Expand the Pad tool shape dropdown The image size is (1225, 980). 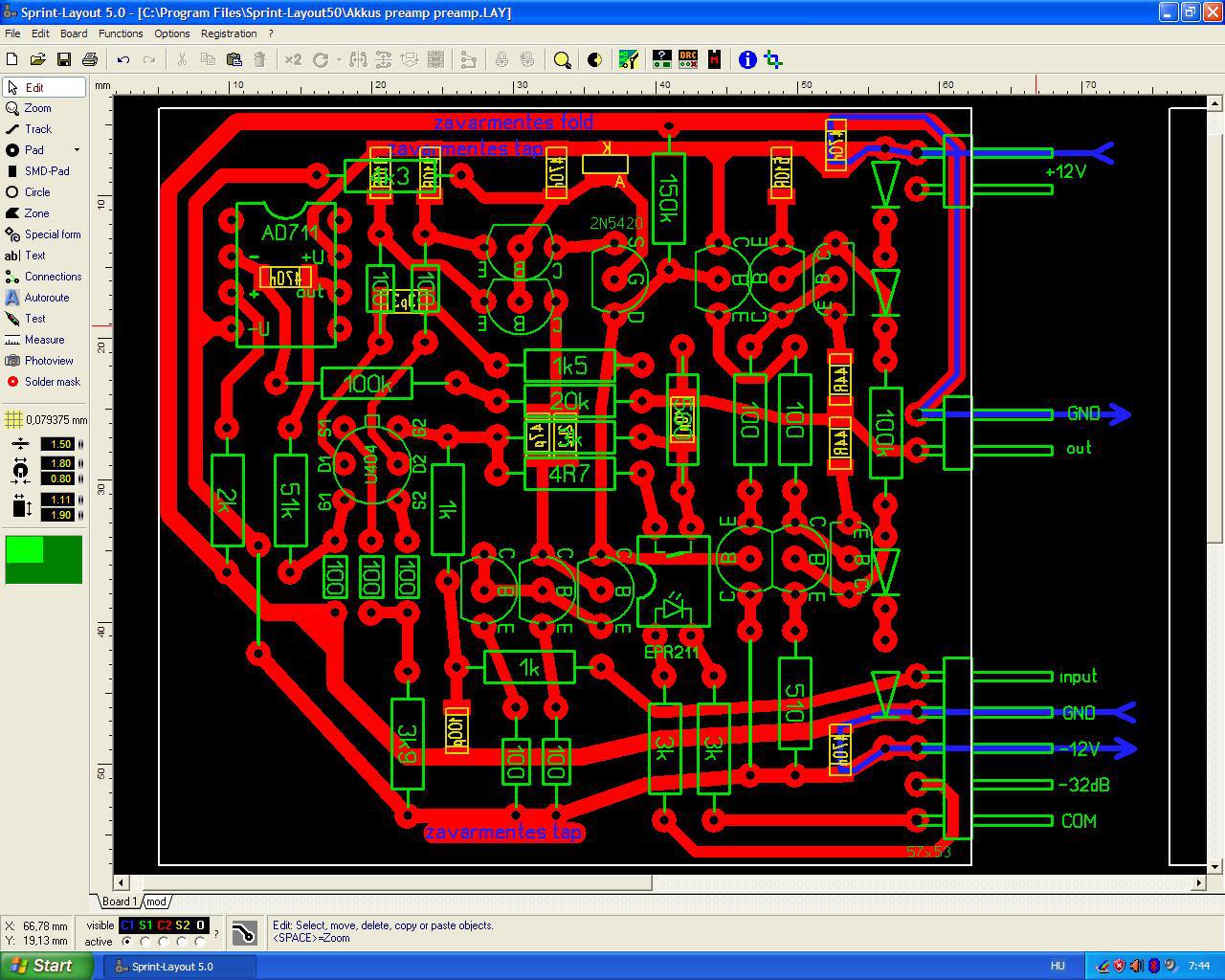(77, 150)
